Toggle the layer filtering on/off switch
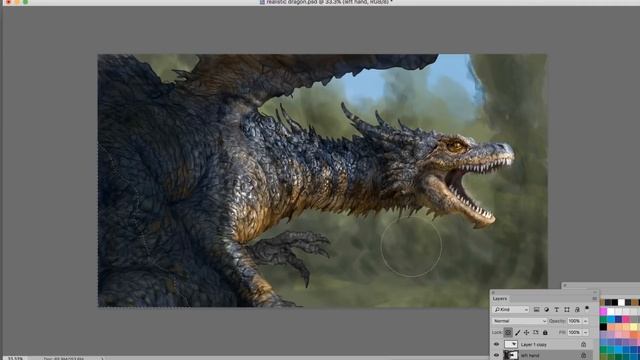This screenshot has width=640, height=360. (587, 308)
